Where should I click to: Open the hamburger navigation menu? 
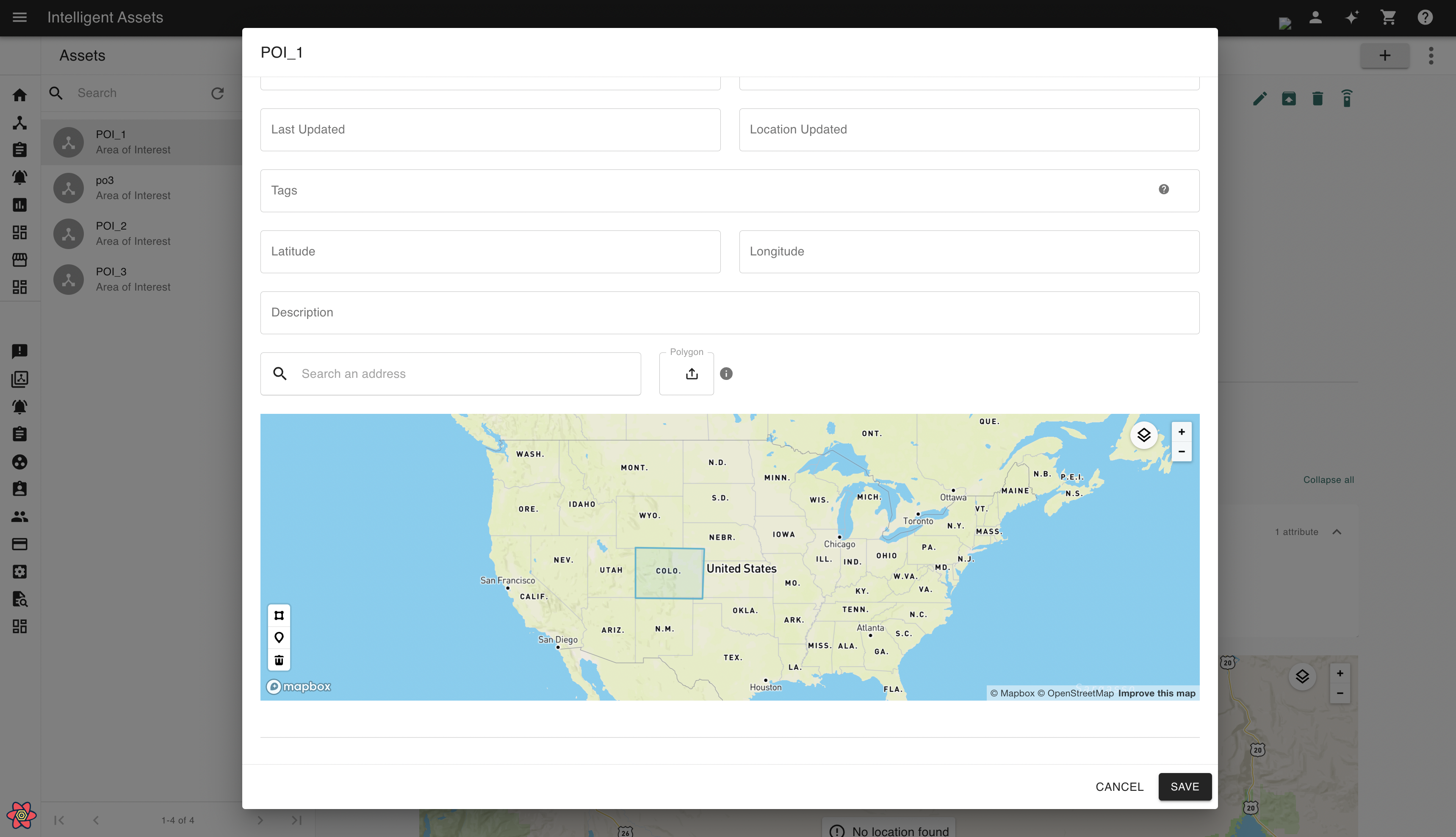coord(19,17)
